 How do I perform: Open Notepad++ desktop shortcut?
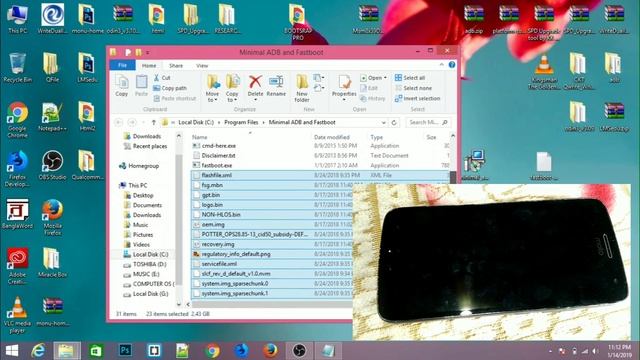52,117
